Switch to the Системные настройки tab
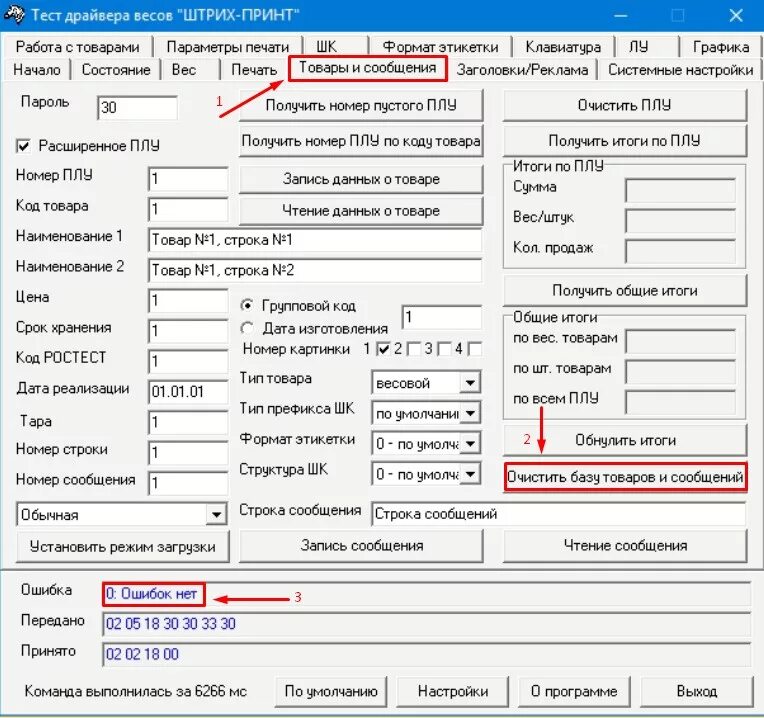This screenshot has height=718, width=764. (x=680, y=70)
